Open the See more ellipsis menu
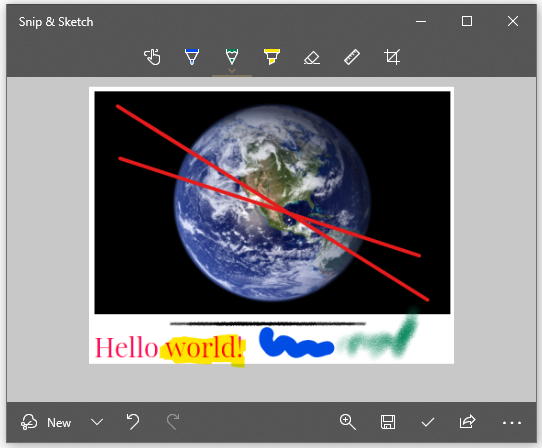Image resolution: width=542 pixels, height=448 pixels. [512, 422]
